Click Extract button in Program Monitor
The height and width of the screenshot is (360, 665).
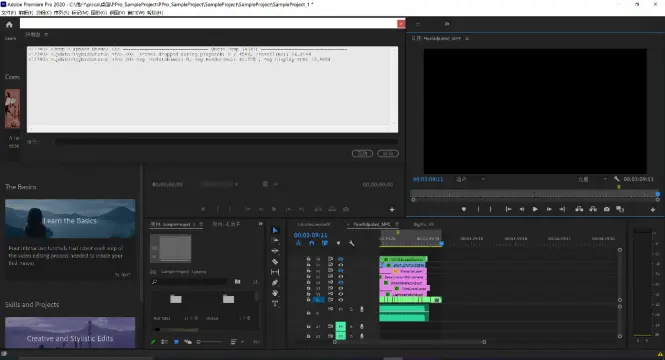coord(593,209)
